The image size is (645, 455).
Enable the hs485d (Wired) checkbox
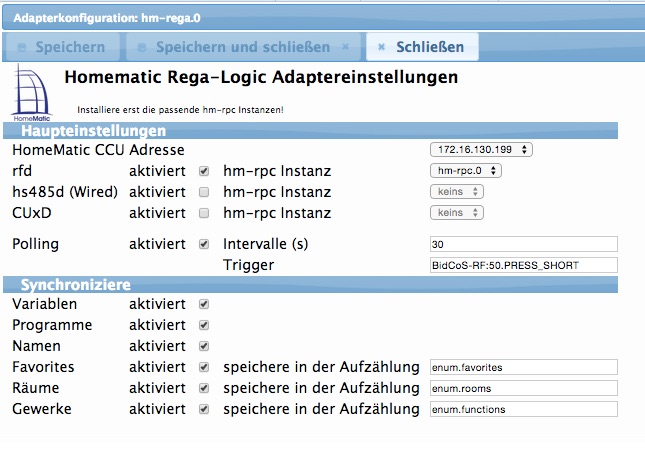(x=204, y=192)
